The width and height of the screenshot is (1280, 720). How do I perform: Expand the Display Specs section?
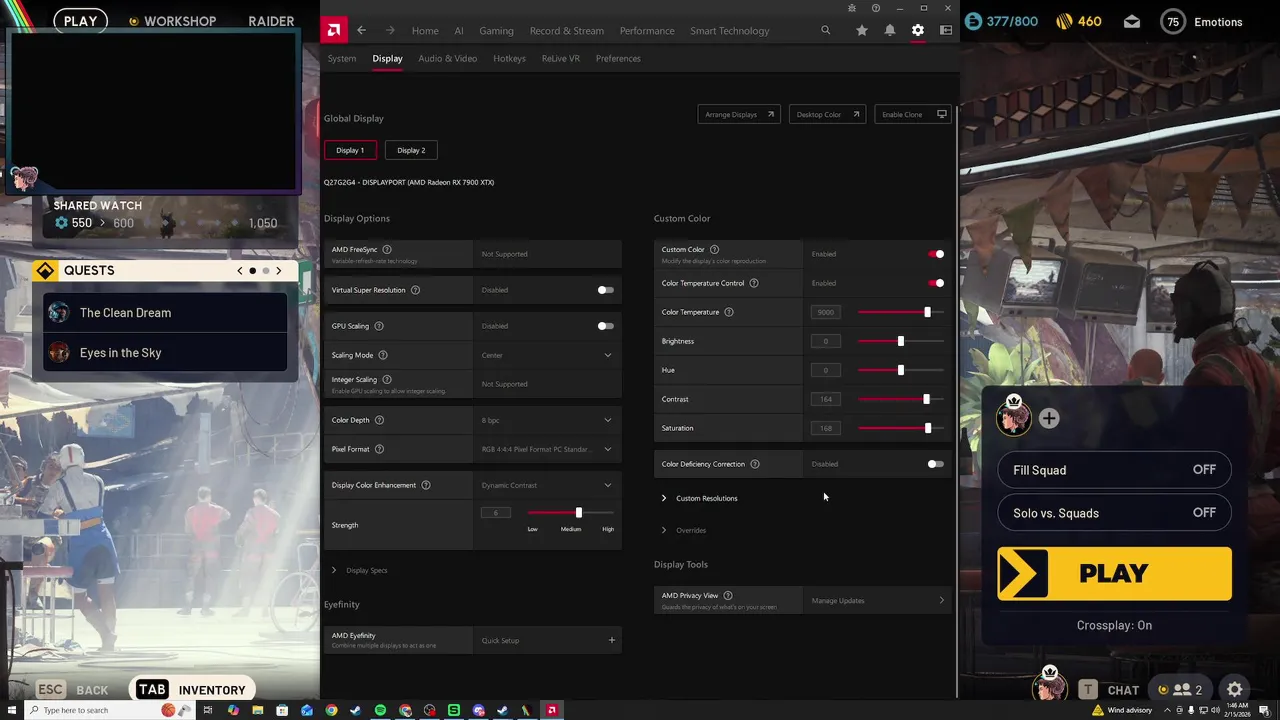click(360, 570)
